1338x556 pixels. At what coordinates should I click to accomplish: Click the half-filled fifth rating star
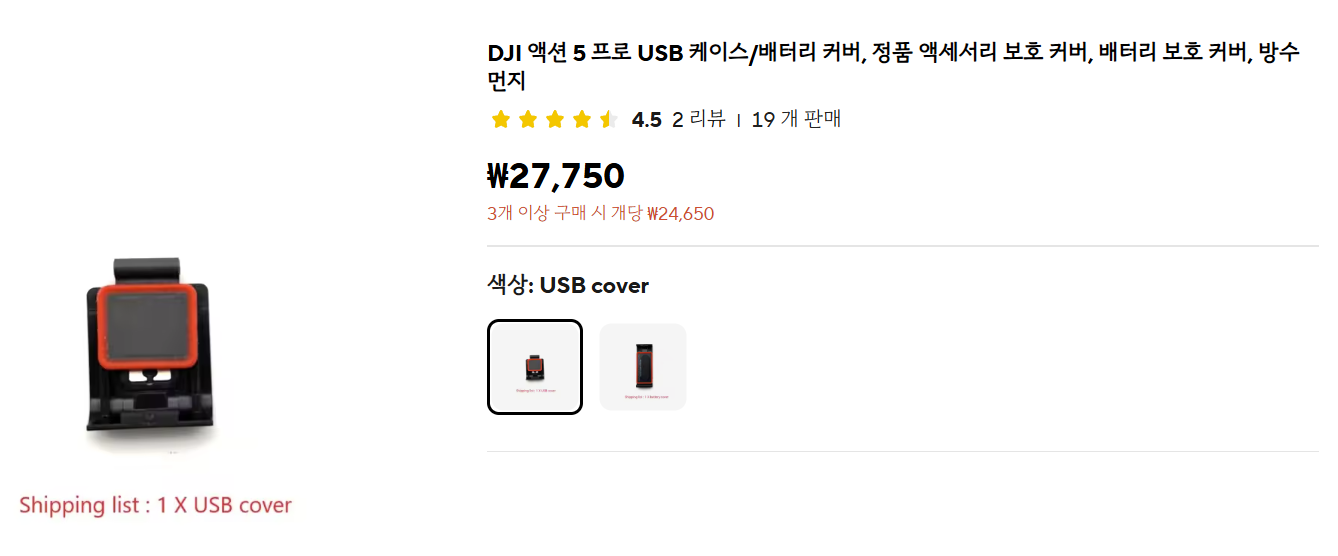pos(609,120)
